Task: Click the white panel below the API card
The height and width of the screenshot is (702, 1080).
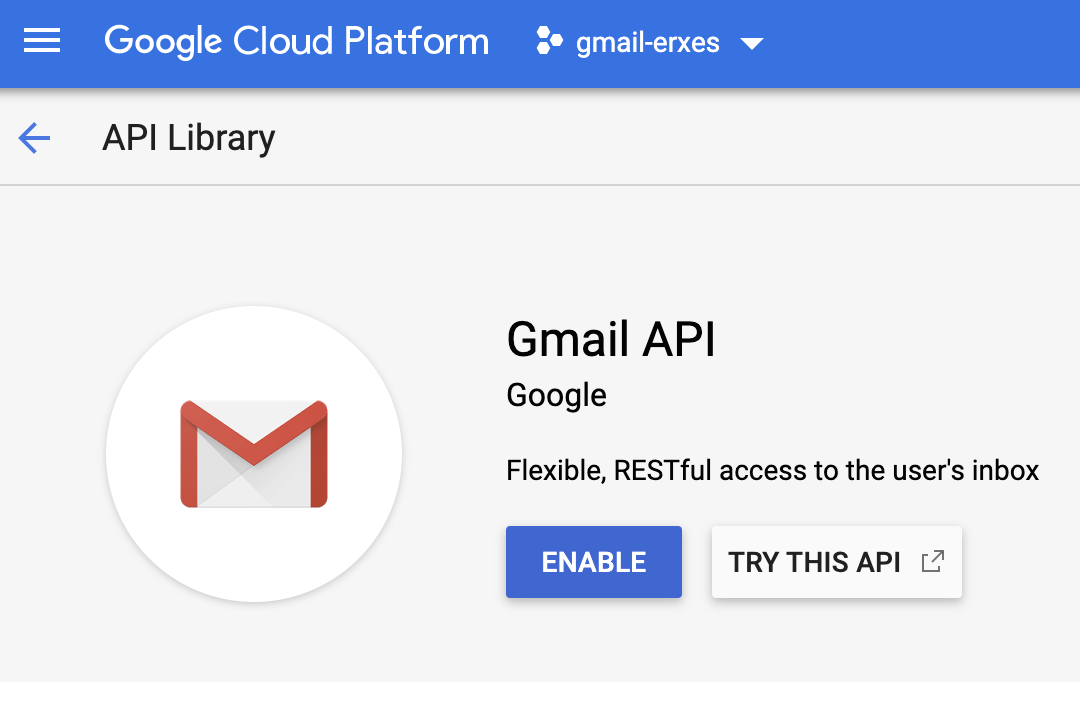Action: coord(540,692)
